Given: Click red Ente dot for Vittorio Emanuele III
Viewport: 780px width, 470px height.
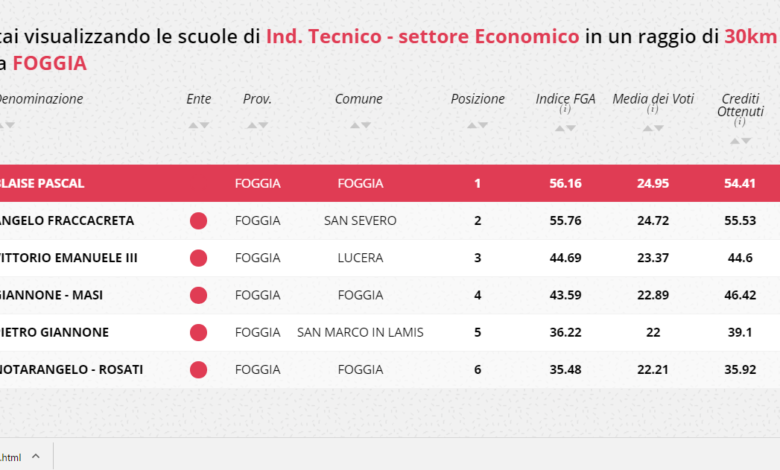Looking at the screenshot, I should tap(198, 258).
